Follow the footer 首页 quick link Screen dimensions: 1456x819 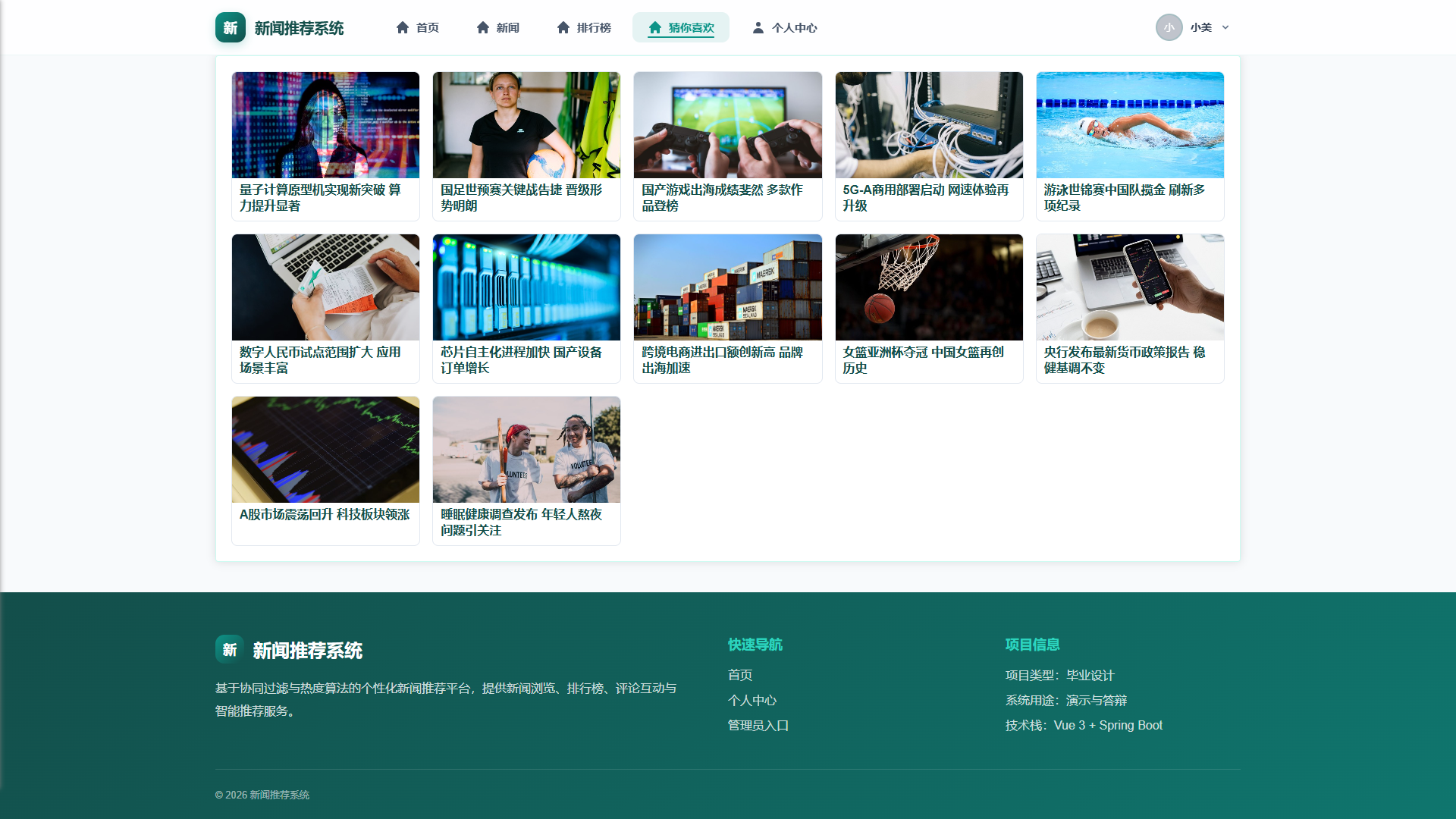coord(740,675)
